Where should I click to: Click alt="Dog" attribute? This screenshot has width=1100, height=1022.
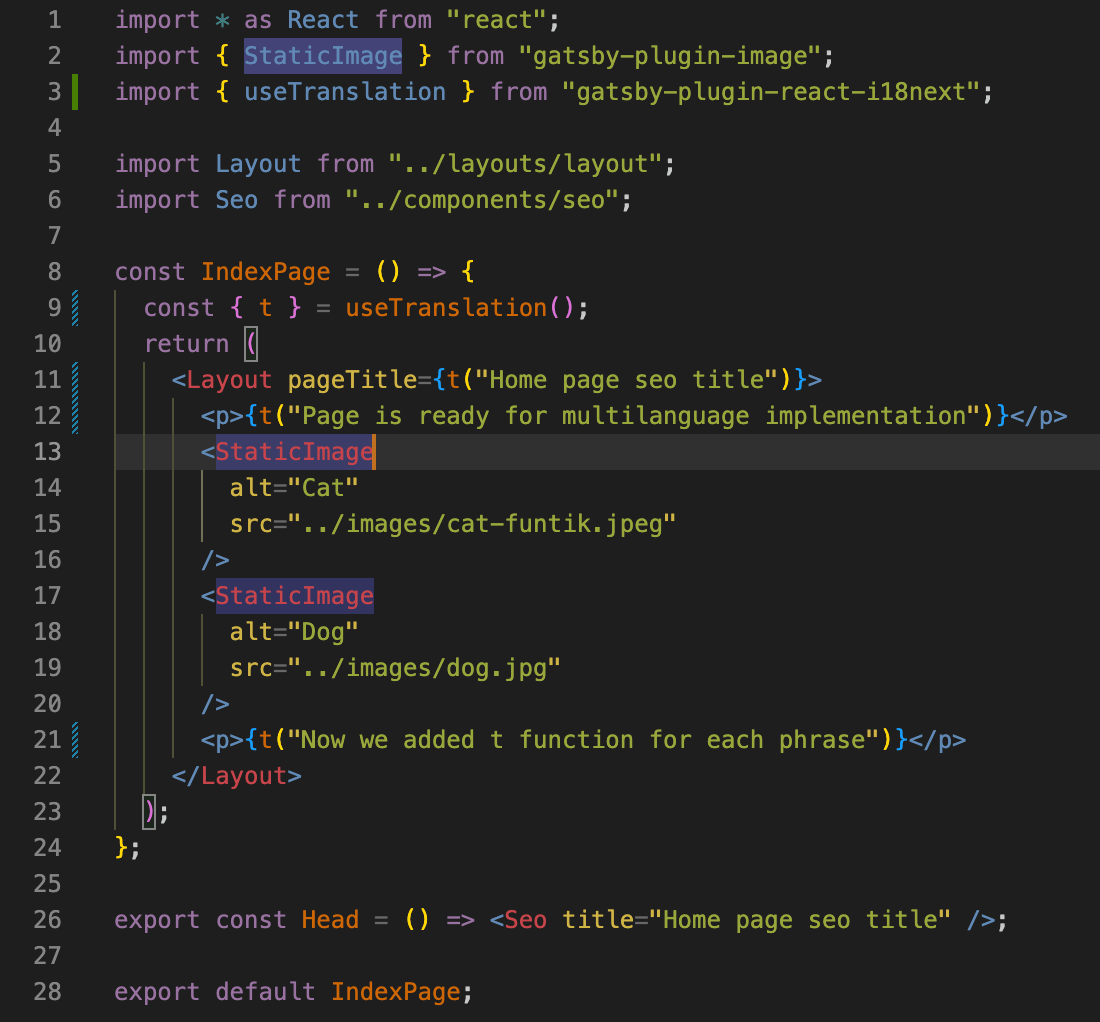(294, 632)
